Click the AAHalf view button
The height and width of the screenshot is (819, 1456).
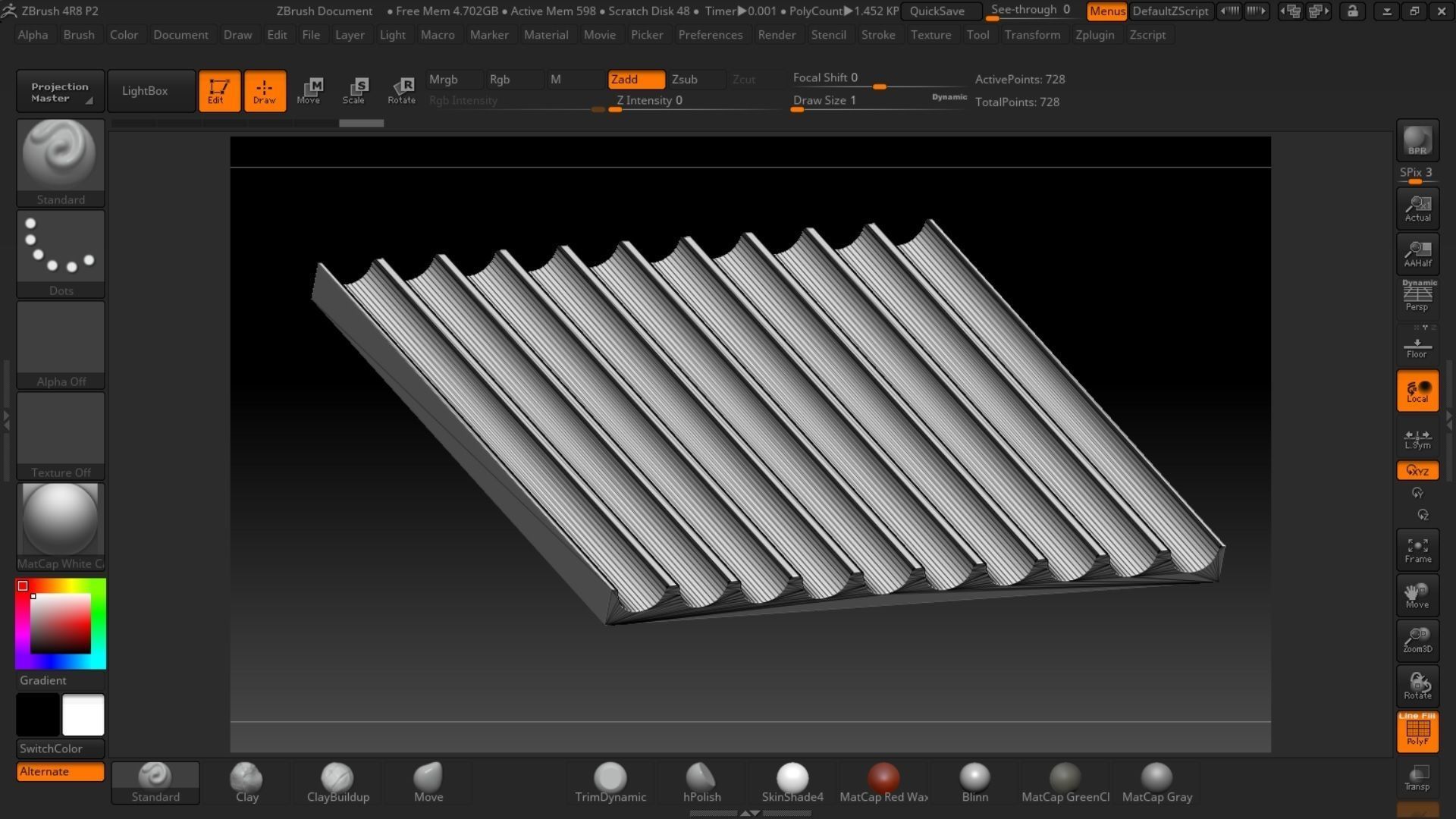[x=1417, y=253]
